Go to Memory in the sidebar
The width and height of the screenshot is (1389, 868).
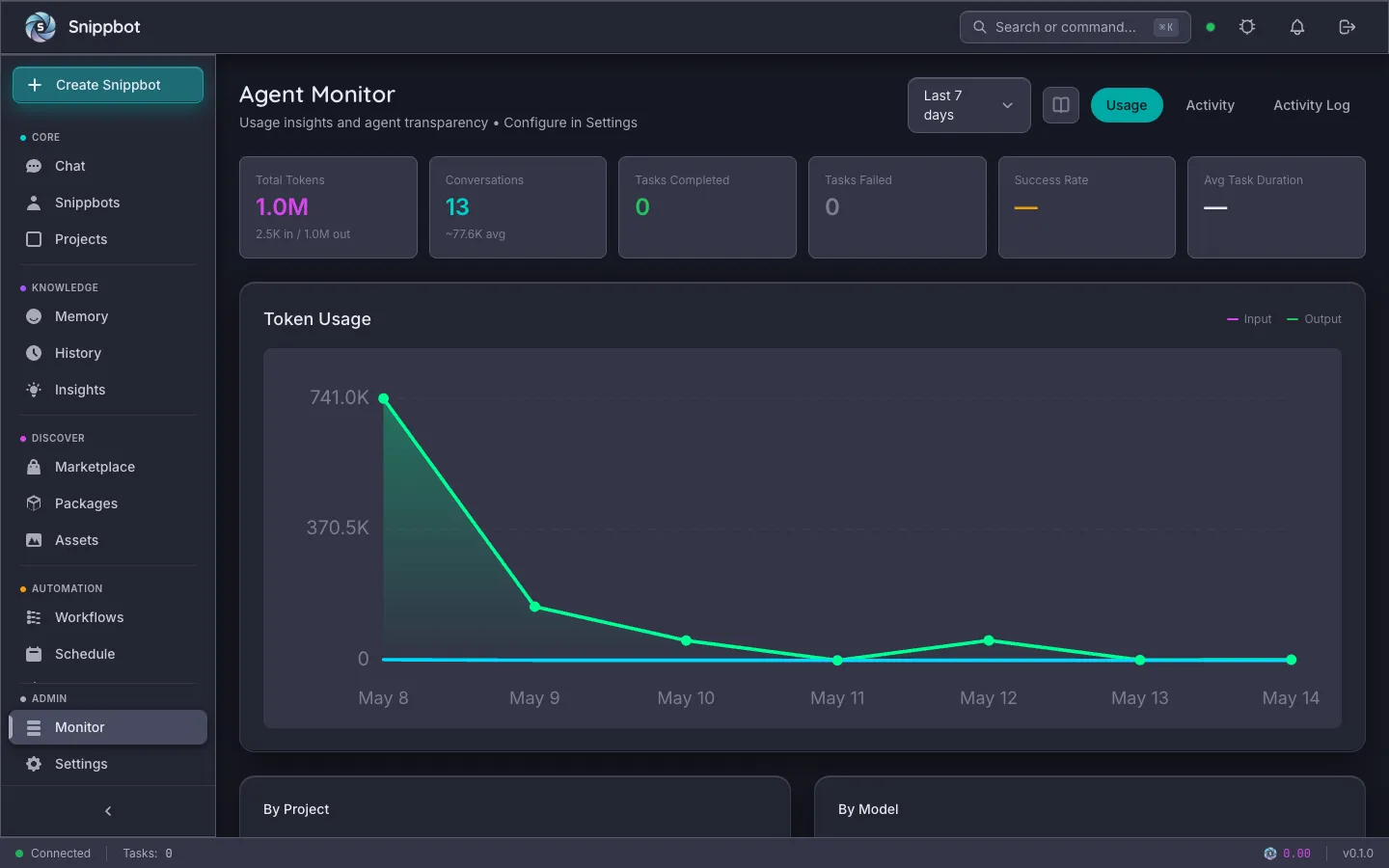click(x=108, y=316)
